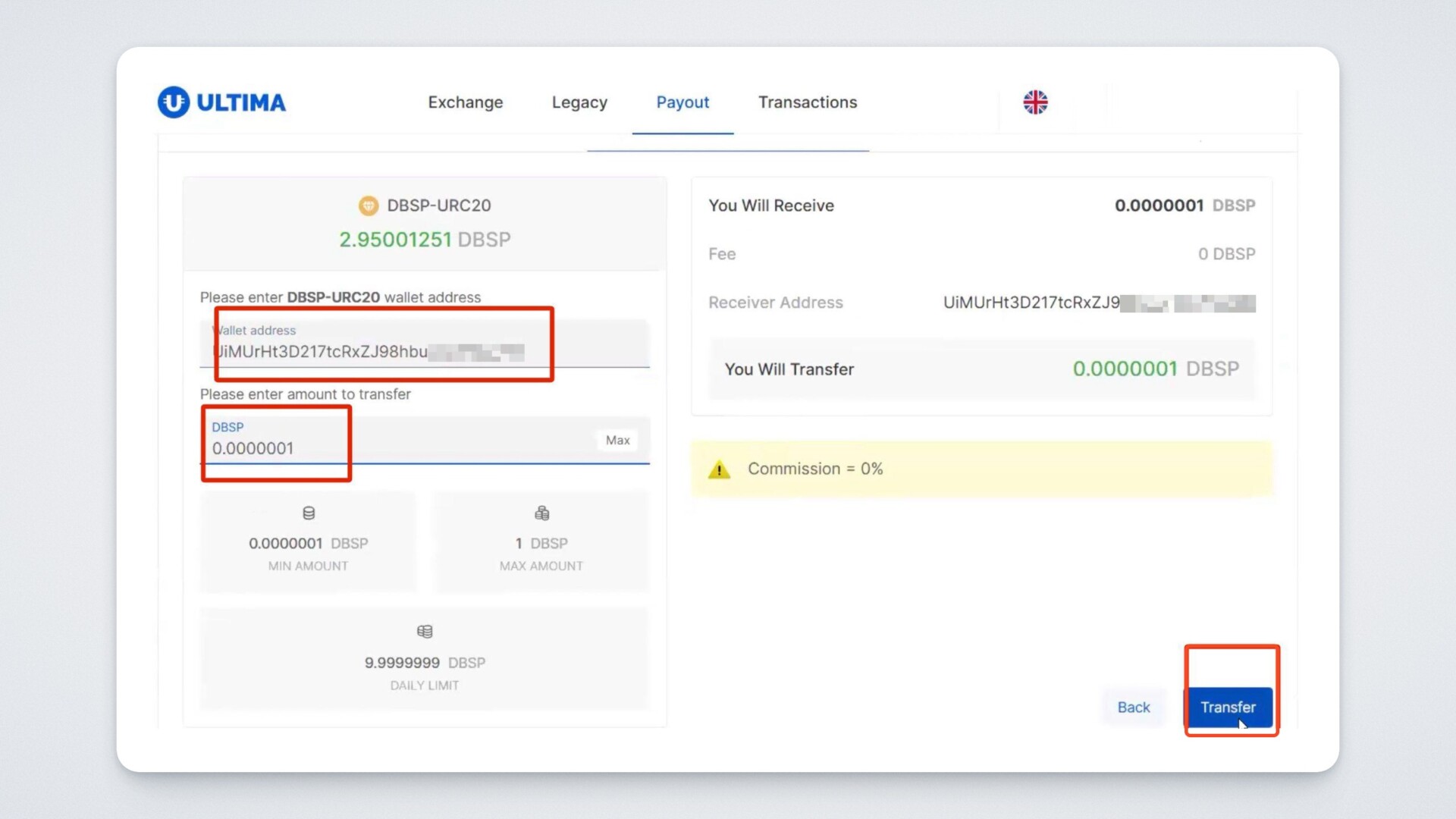The image size is (1456, 819).
Task: Click the max amount coins icon
Action: coord(541,513)
